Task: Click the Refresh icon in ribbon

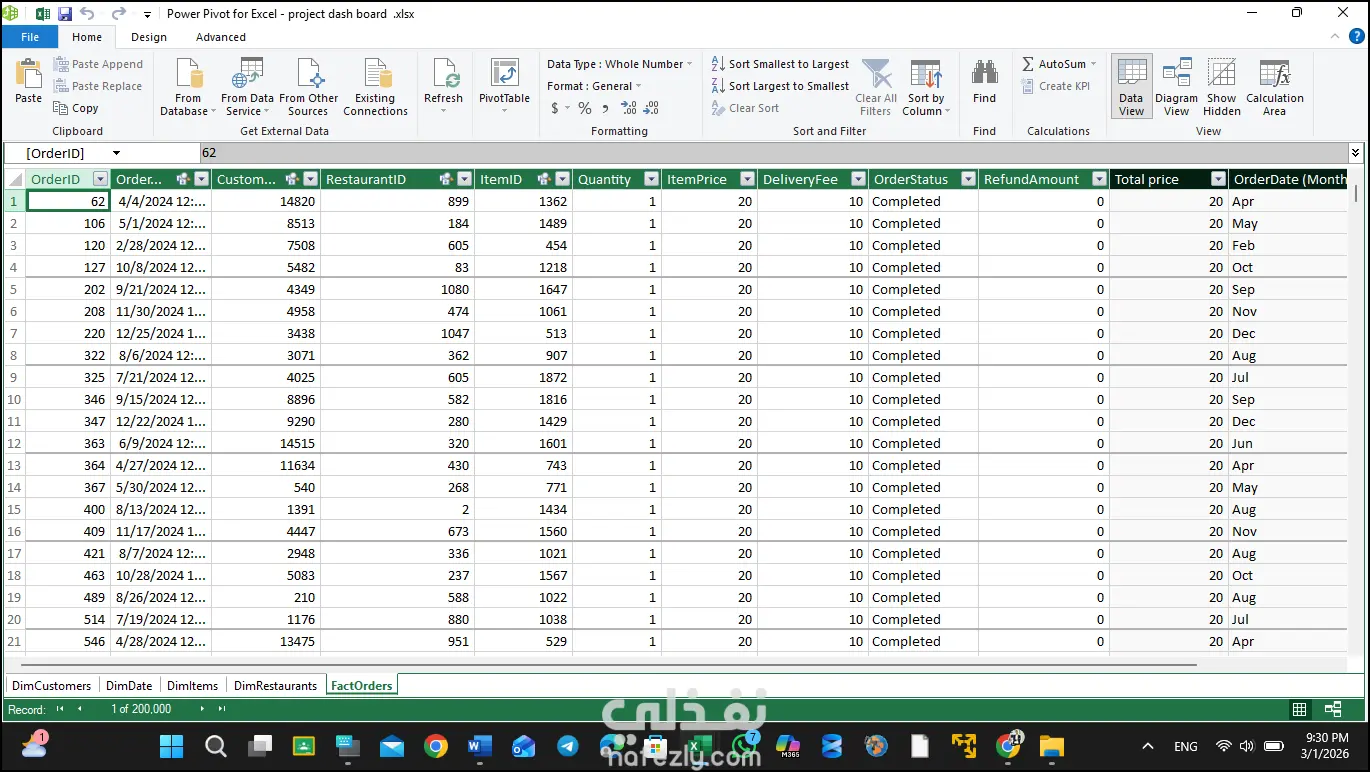Action: click(443, 77)
